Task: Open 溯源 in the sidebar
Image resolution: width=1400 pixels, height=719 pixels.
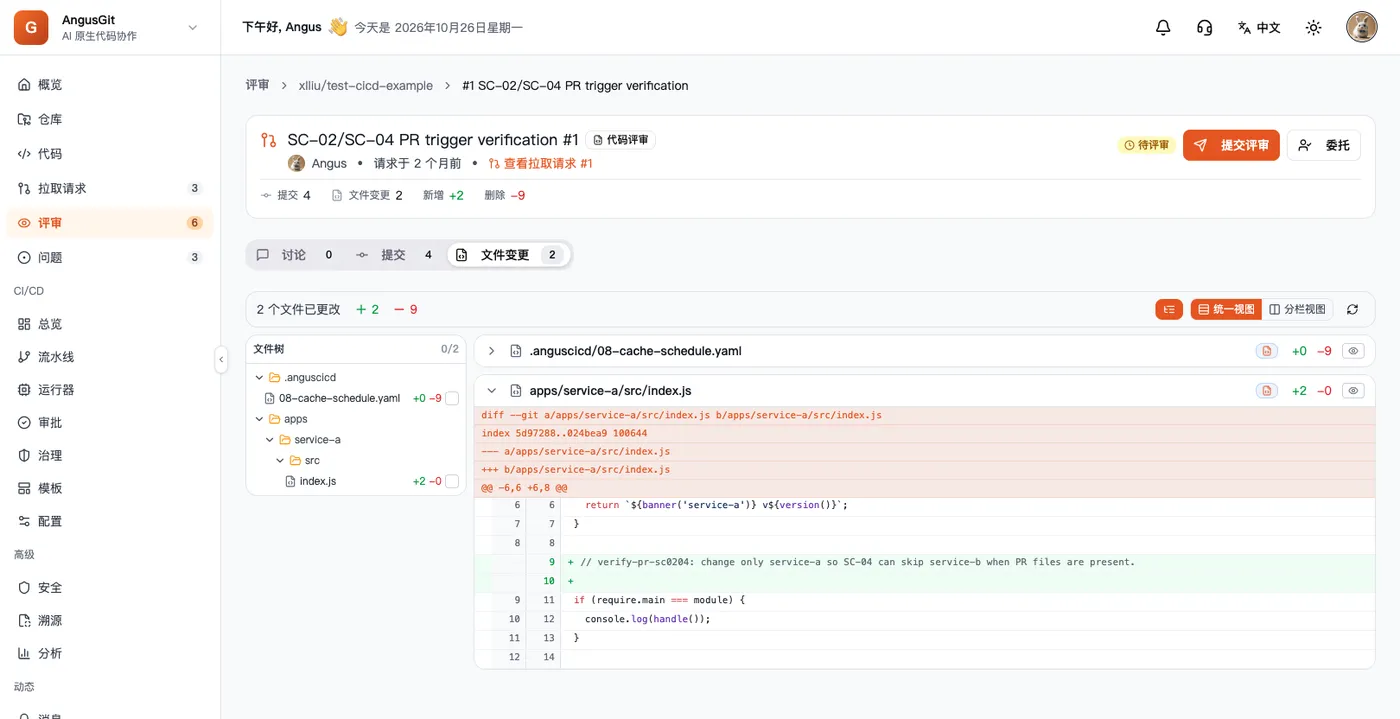Action: [110, 620]
